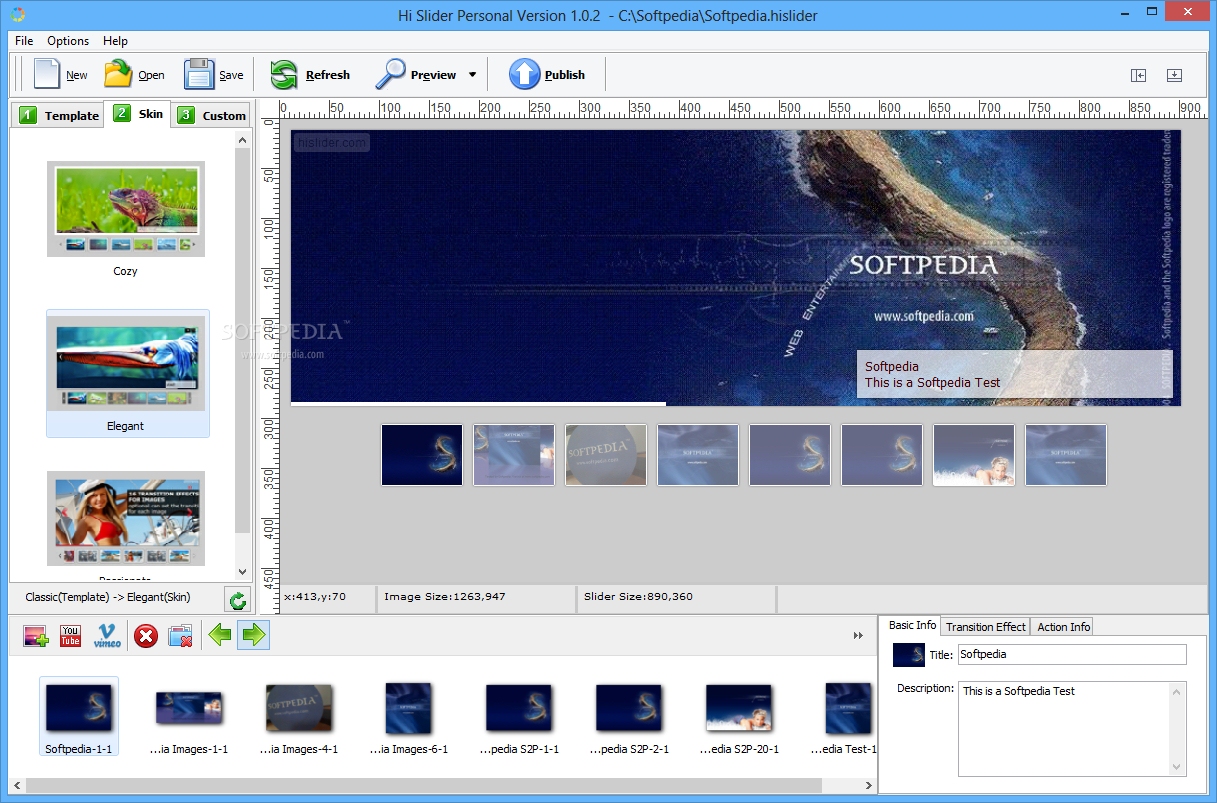Click the skin list scroll down arrow
The height and width of the screenshot is (803, 1217).
[243, 572]
